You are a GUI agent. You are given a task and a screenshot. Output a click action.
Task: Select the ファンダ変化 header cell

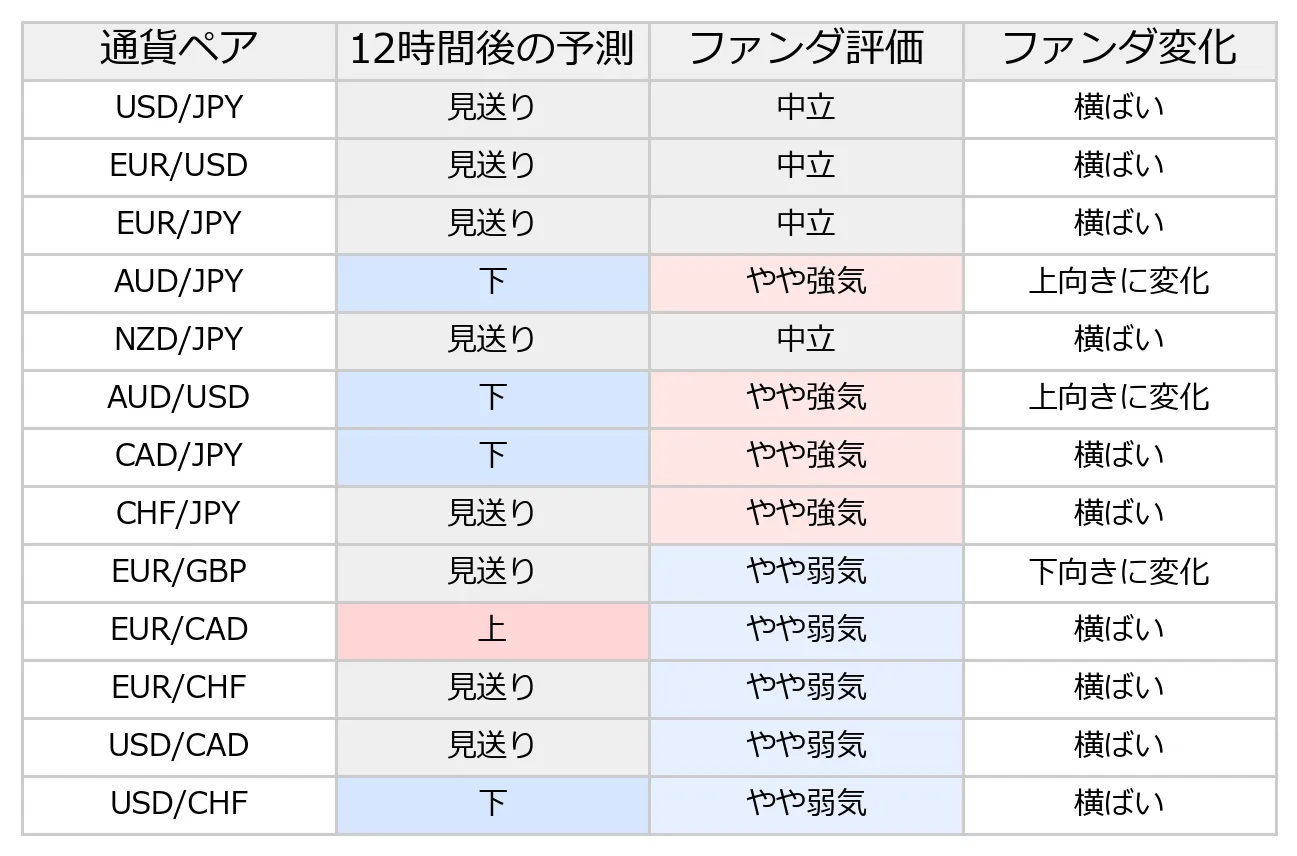coord(1119,49)
